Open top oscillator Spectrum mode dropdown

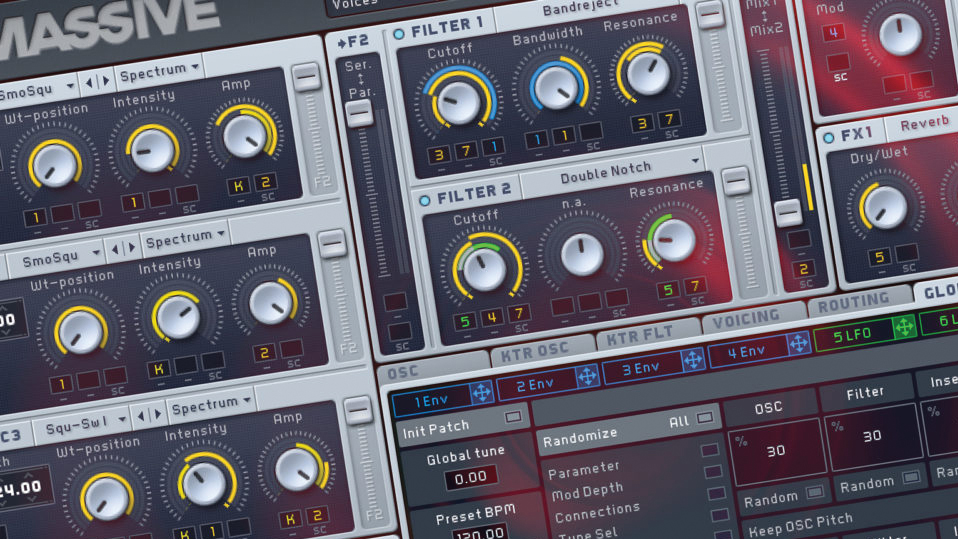(x=159, y=72)
